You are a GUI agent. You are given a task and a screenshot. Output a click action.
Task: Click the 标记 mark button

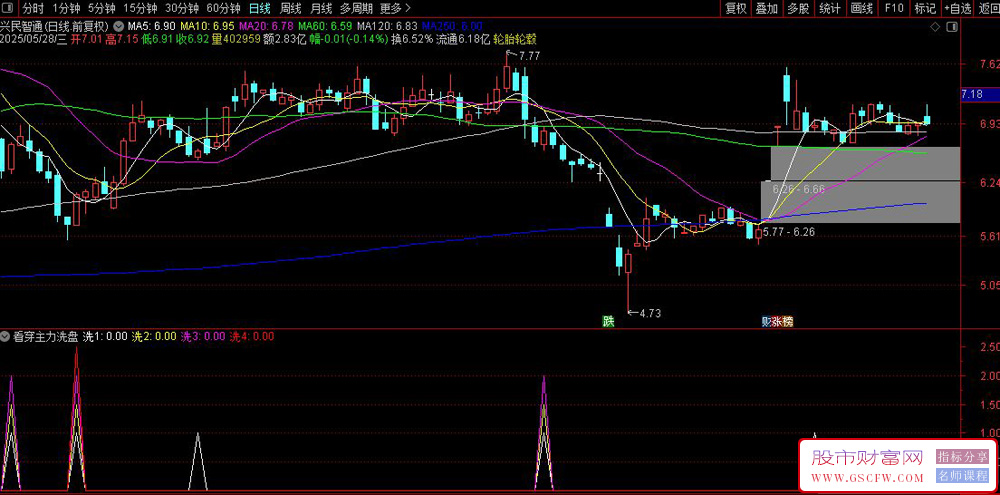tap(925, 8)
